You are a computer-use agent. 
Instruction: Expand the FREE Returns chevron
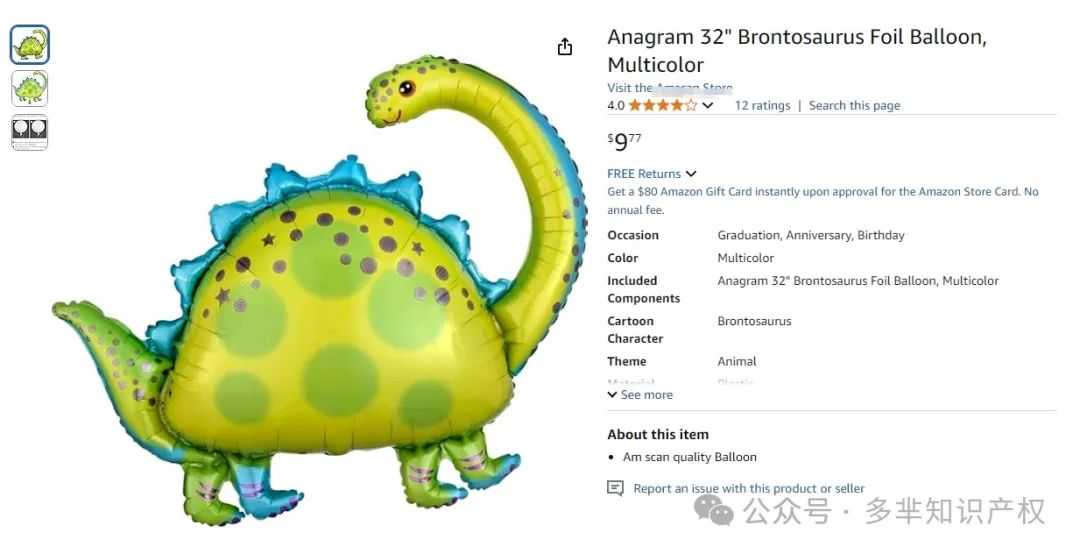pos(691,174)
